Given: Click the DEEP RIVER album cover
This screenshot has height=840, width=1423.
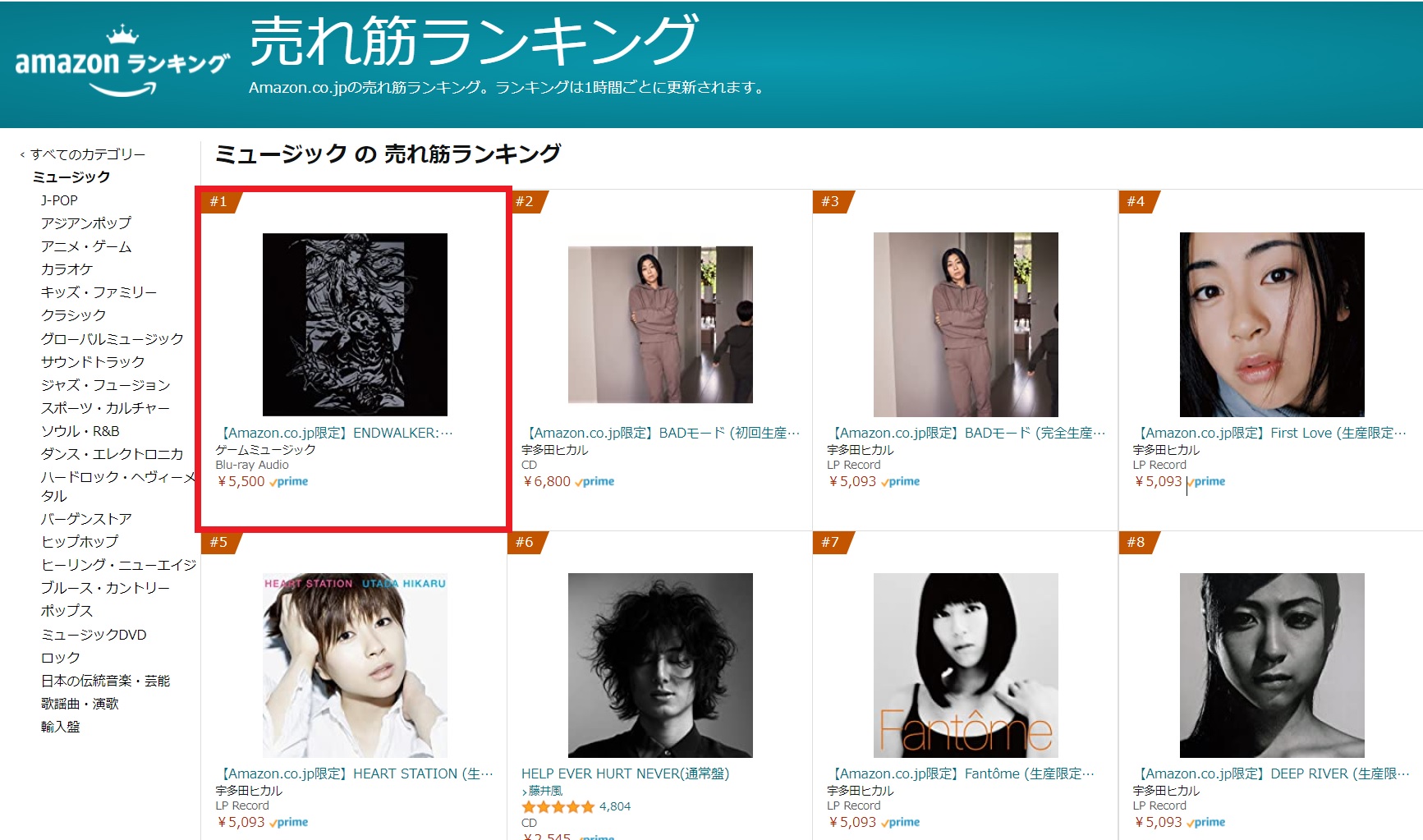Looking at the screenshot, I should 1272,665.
